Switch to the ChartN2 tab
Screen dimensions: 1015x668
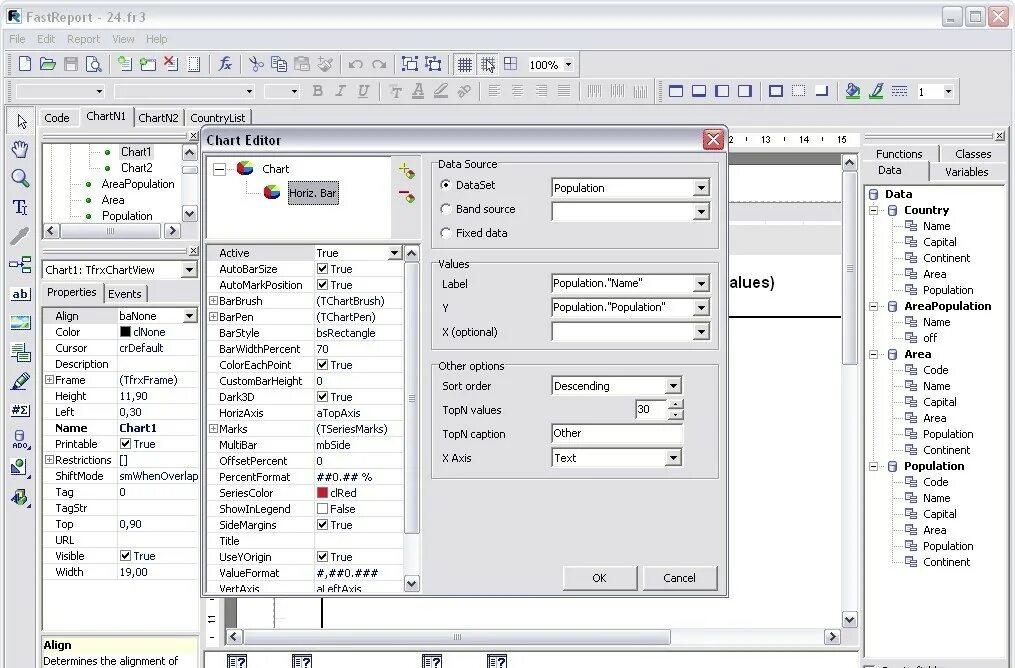(159, 118)
